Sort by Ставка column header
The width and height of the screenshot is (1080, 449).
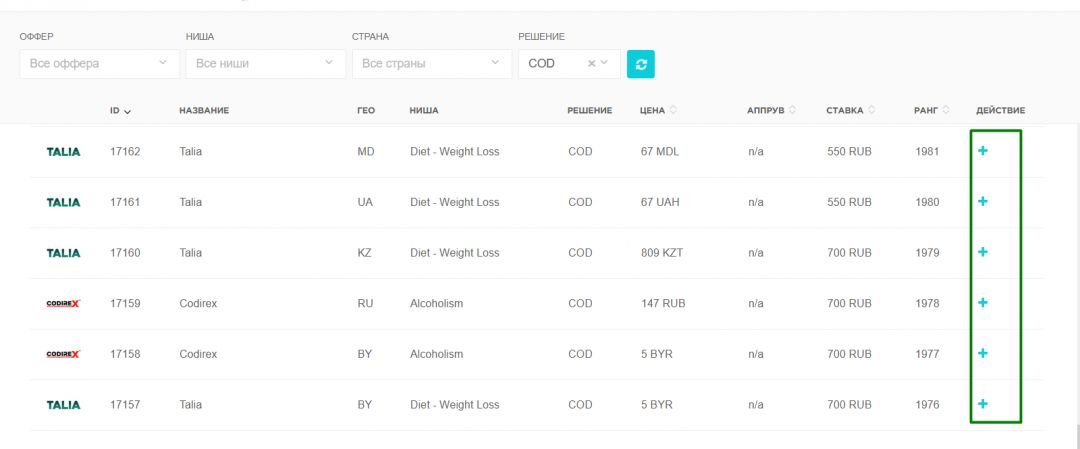851,110
